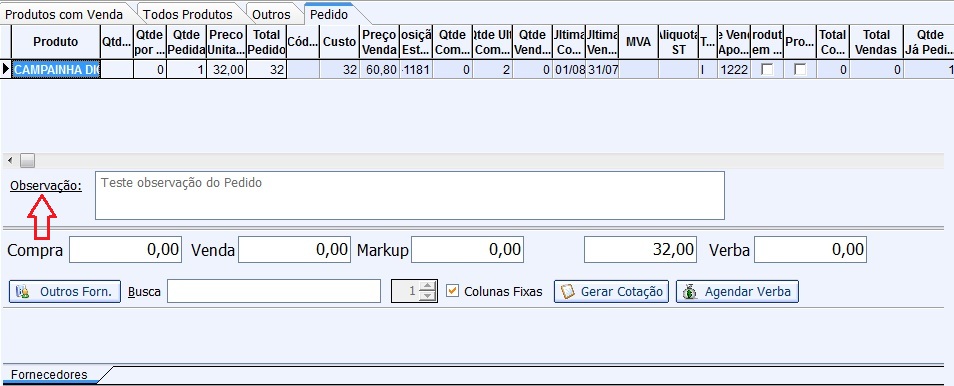
Task: Click the Qtde Pedida column header
Action: coord(186,42)
